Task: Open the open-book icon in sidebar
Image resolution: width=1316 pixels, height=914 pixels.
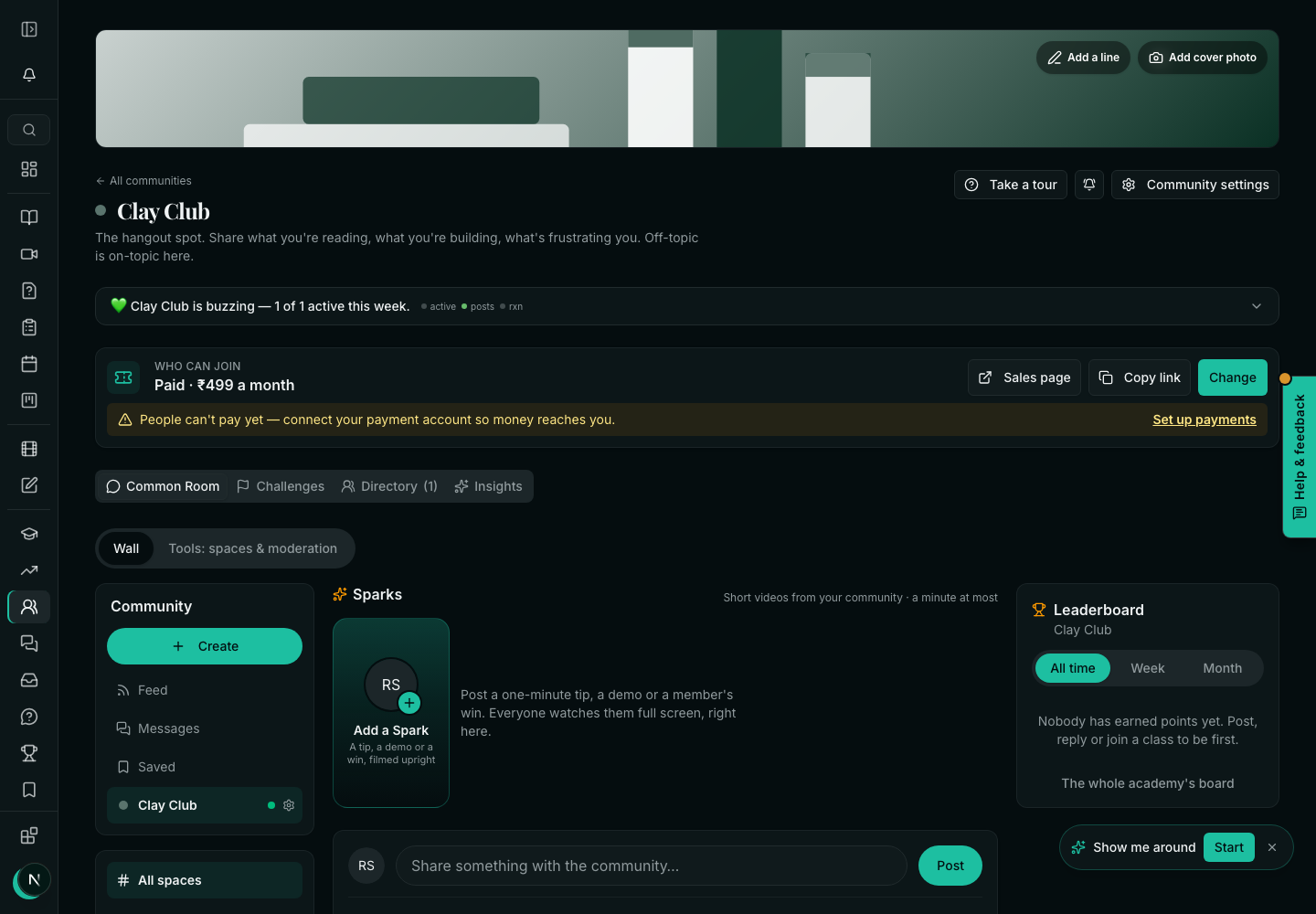Action: [x=29, y=218]
